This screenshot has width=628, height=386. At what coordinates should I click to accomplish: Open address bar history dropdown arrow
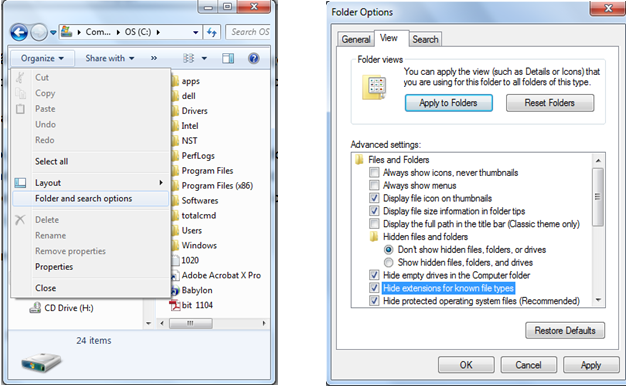195,32
